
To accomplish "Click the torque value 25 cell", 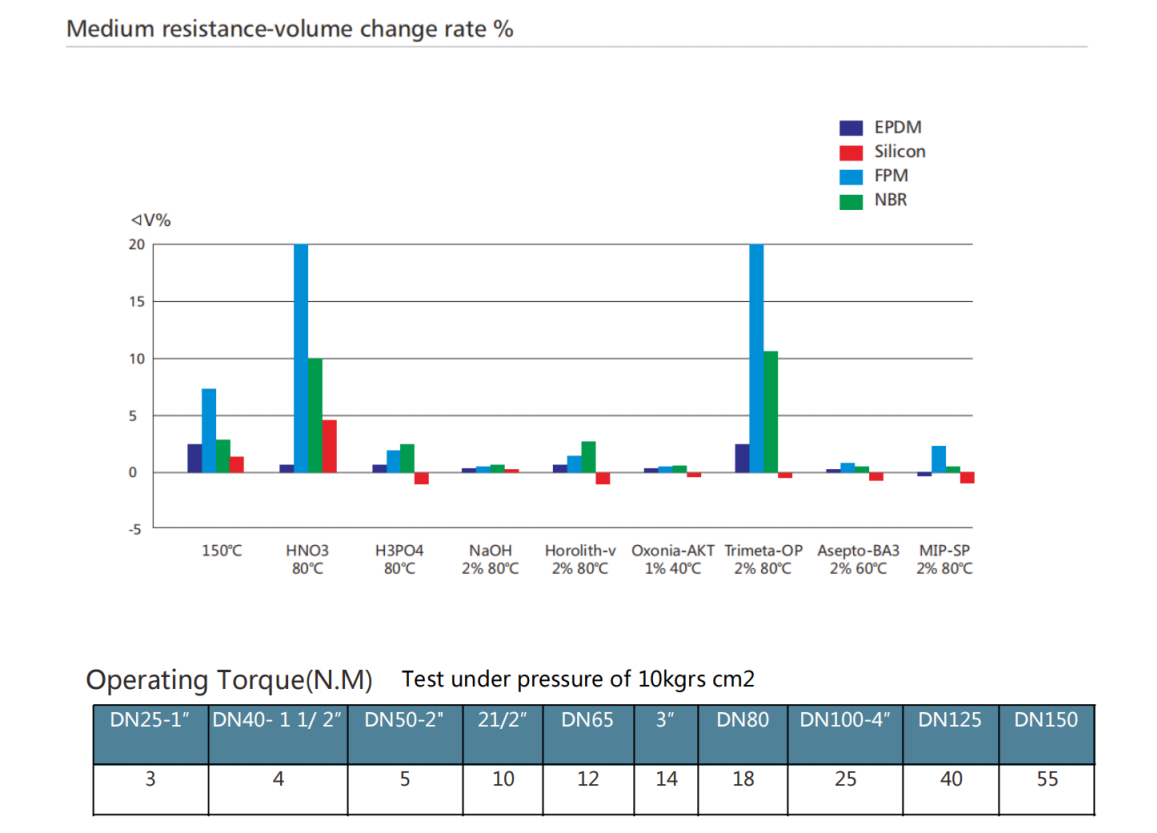I will pos(845,779).
